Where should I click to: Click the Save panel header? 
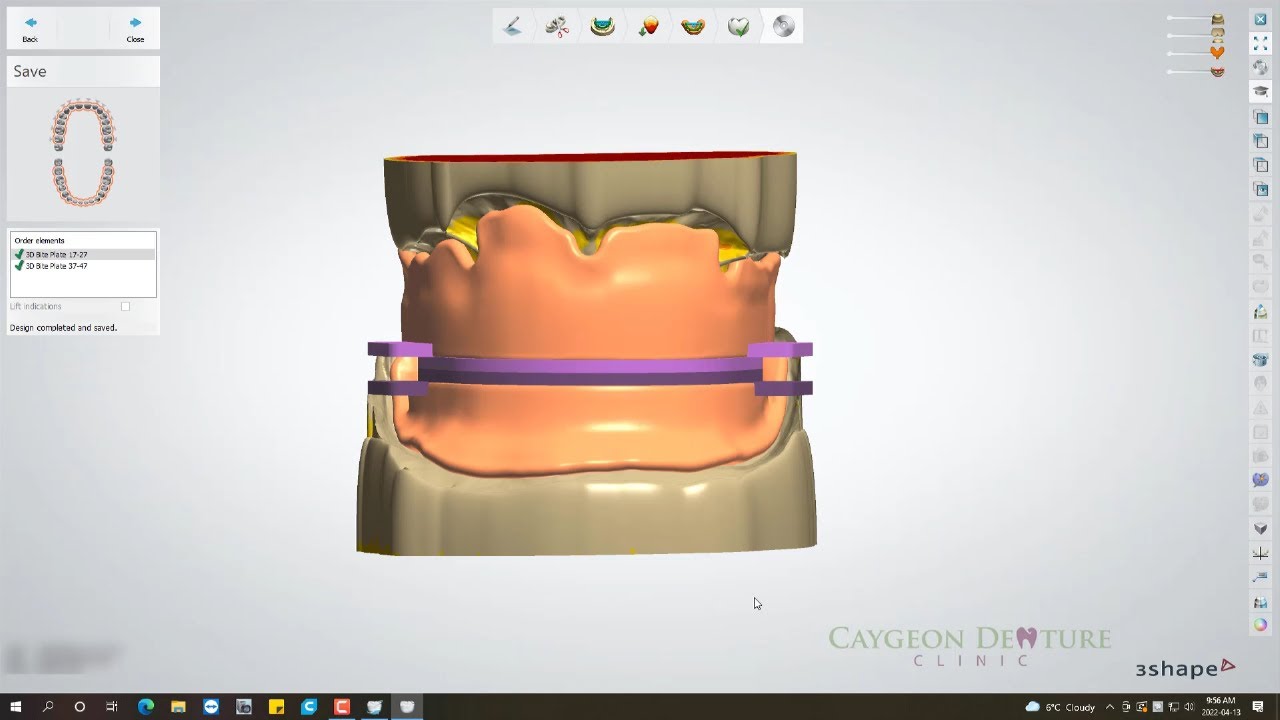point(83,71)
